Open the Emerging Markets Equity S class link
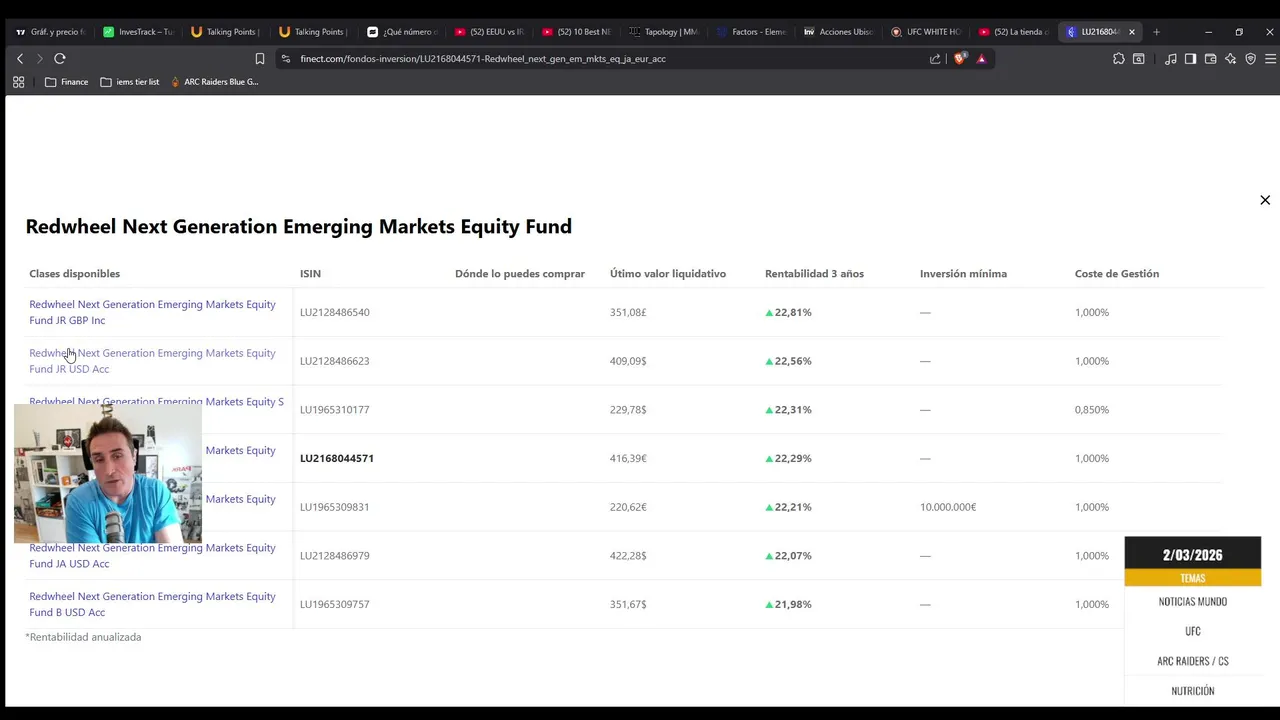Screen dimensions: 1280x720 (x=156, y=402)
